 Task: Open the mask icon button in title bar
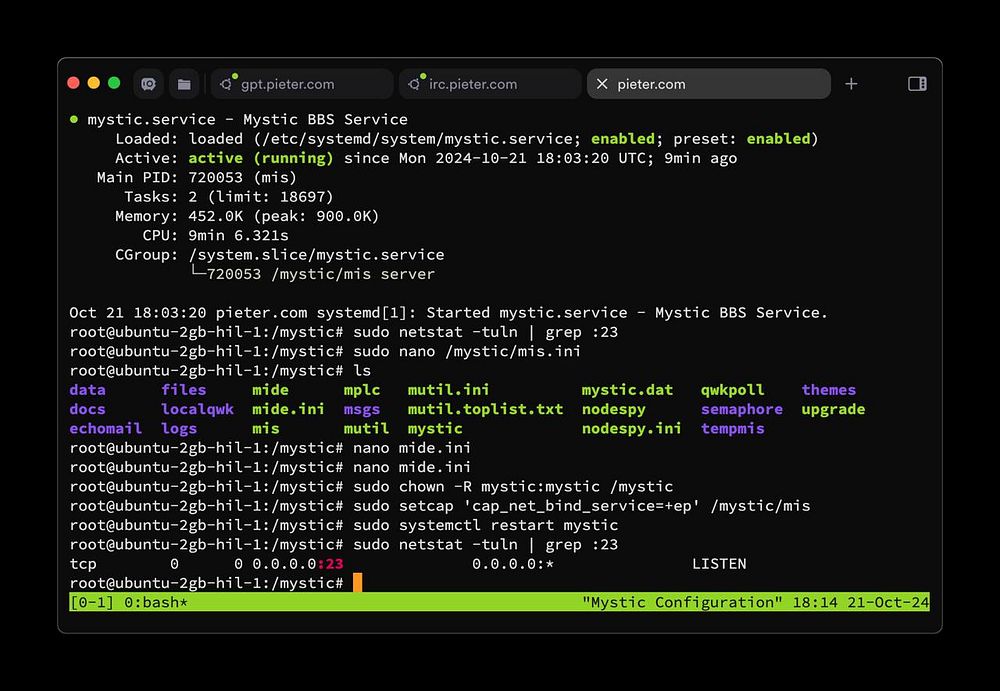pyautogui.click(x=149, y=84)
